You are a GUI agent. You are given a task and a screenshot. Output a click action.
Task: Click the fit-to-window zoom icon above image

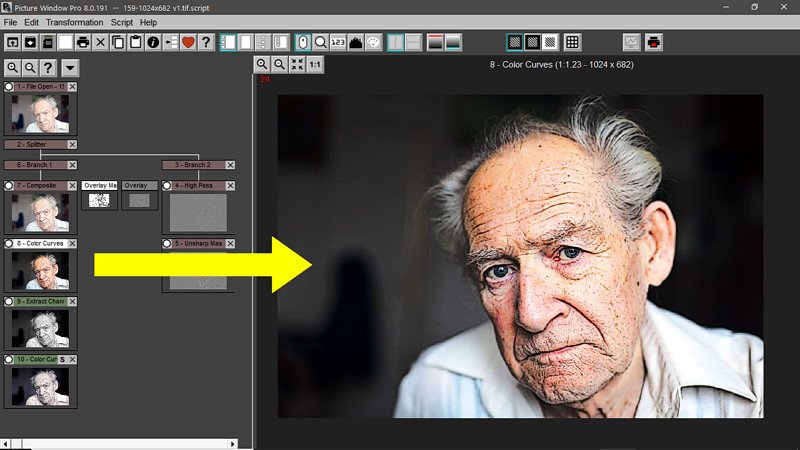point(297,65)
